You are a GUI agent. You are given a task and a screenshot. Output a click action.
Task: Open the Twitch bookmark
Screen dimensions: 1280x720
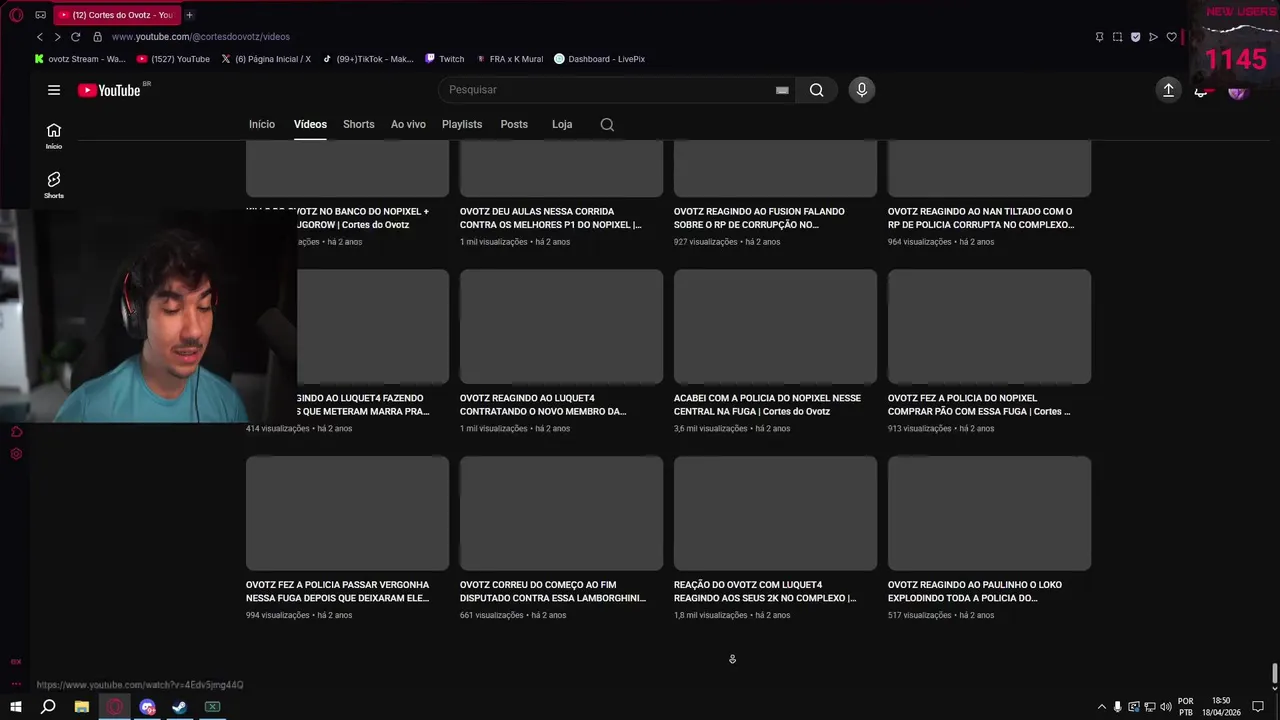tap(445, 59)
